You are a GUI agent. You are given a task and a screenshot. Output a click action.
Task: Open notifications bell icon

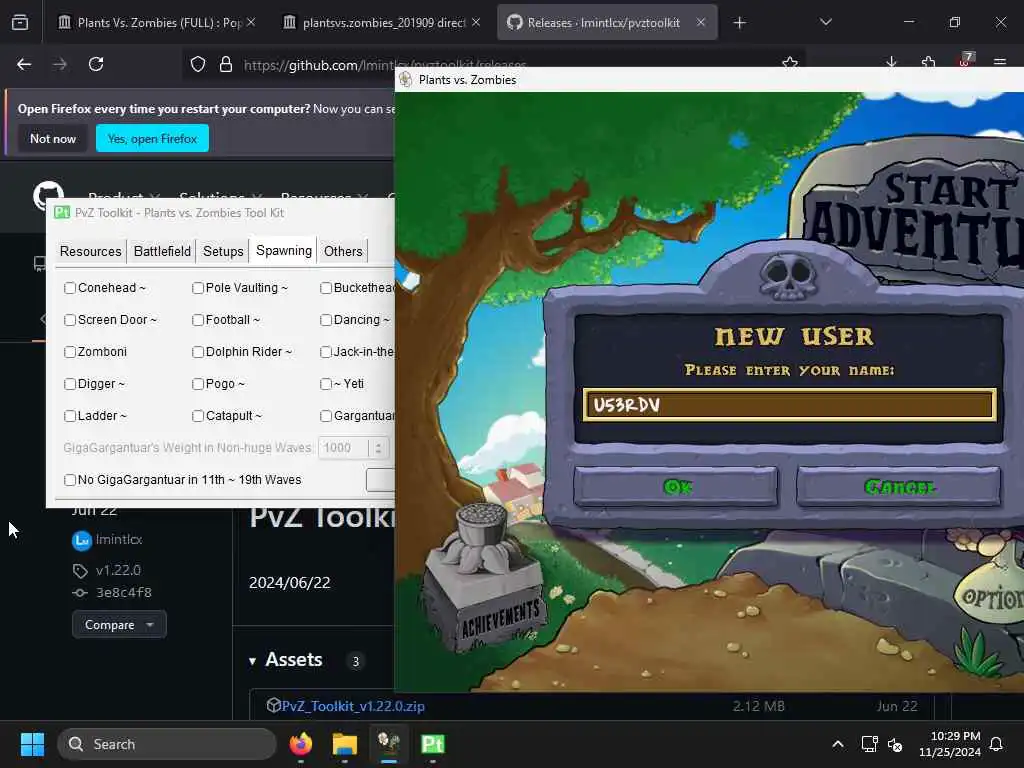click(997, 744)
